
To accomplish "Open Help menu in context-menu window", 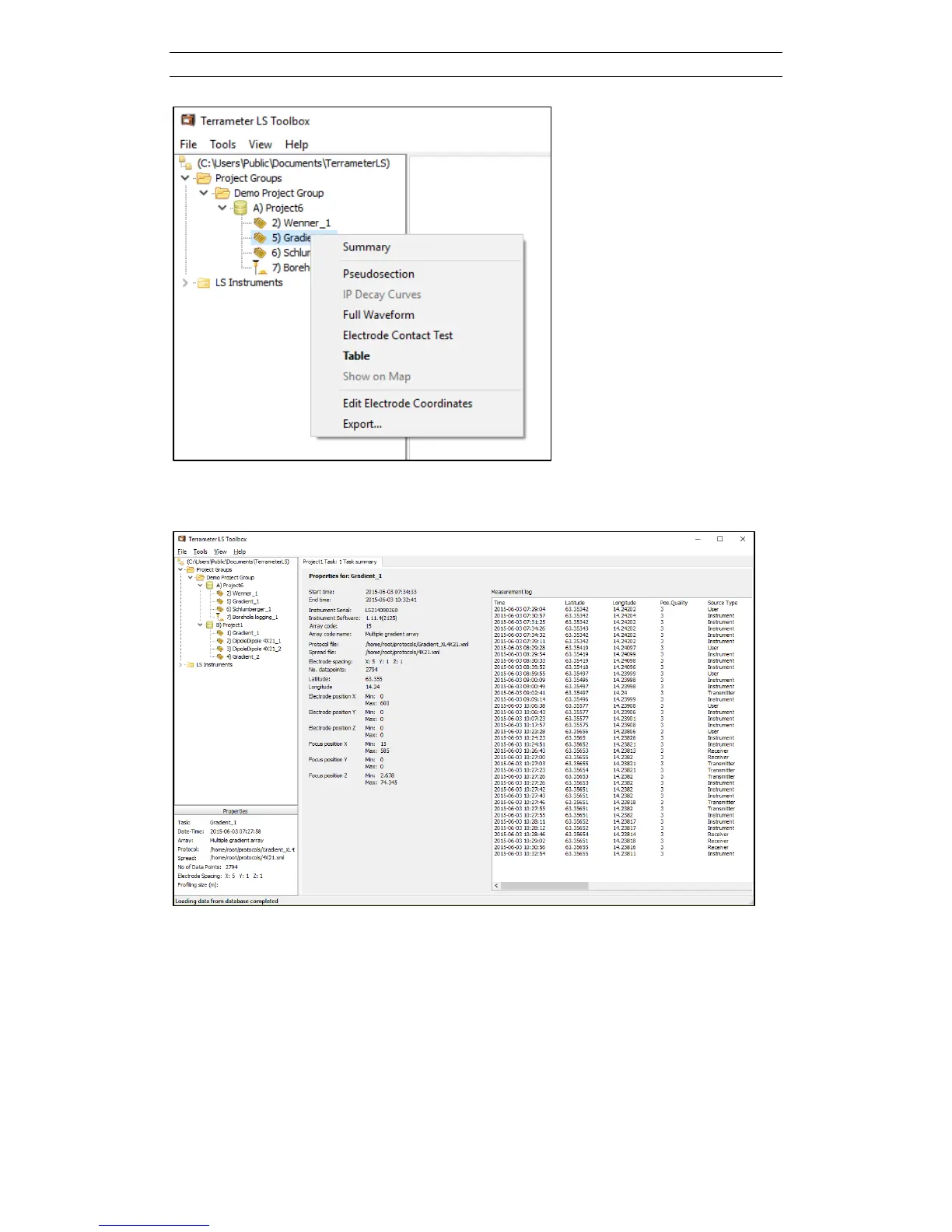I will (296, 145).
